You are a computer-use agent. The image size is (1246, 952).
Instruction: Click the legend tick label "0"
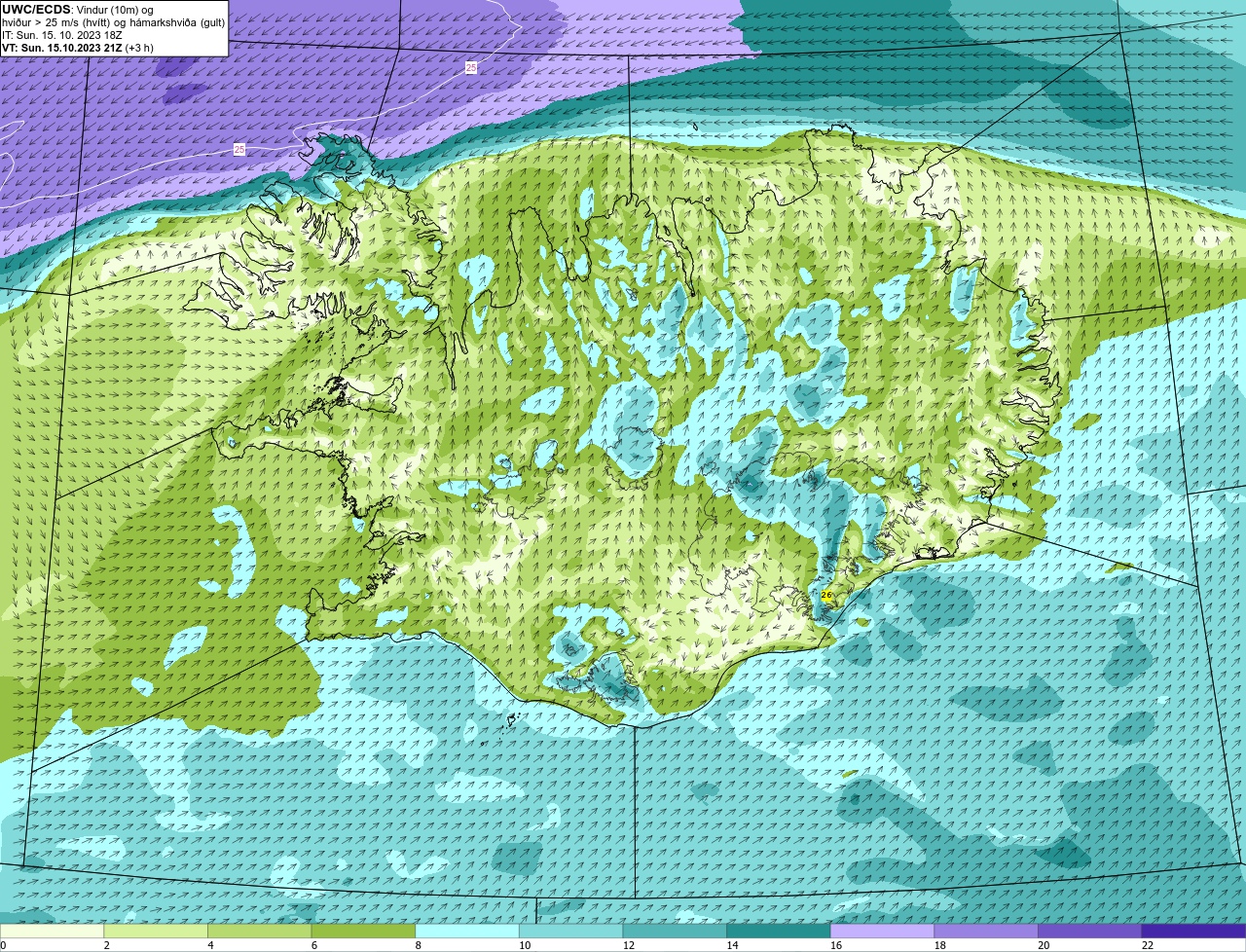coord(3,945)
